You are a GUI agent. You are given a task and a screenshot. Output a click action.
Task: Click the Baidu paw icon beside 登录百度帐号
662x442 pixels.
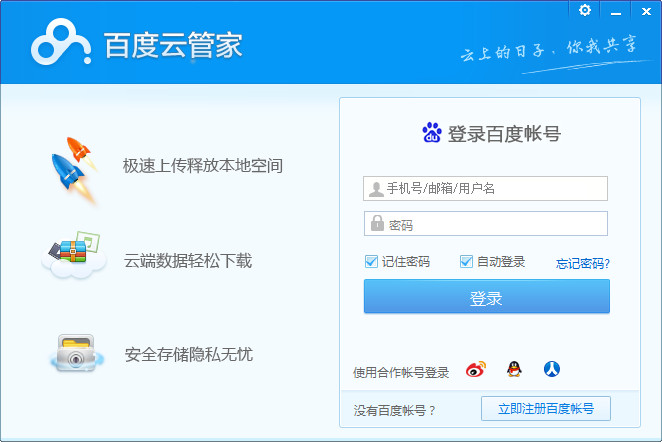coord(432,133)
